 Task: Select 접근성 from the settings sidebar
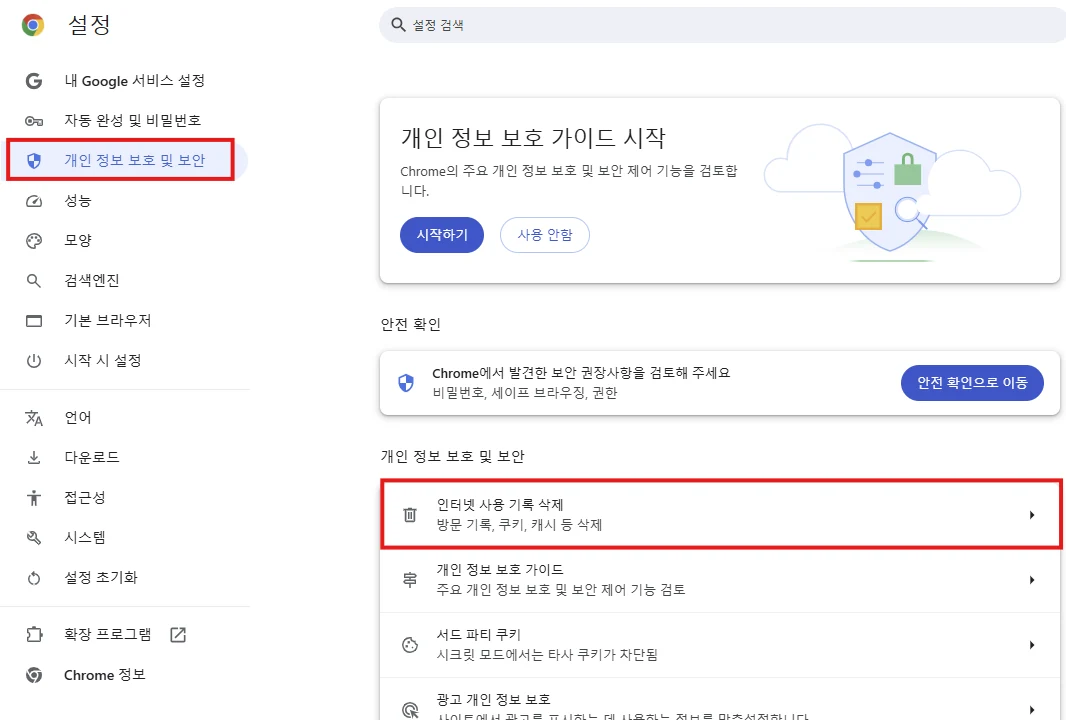[x=84, y=498]
